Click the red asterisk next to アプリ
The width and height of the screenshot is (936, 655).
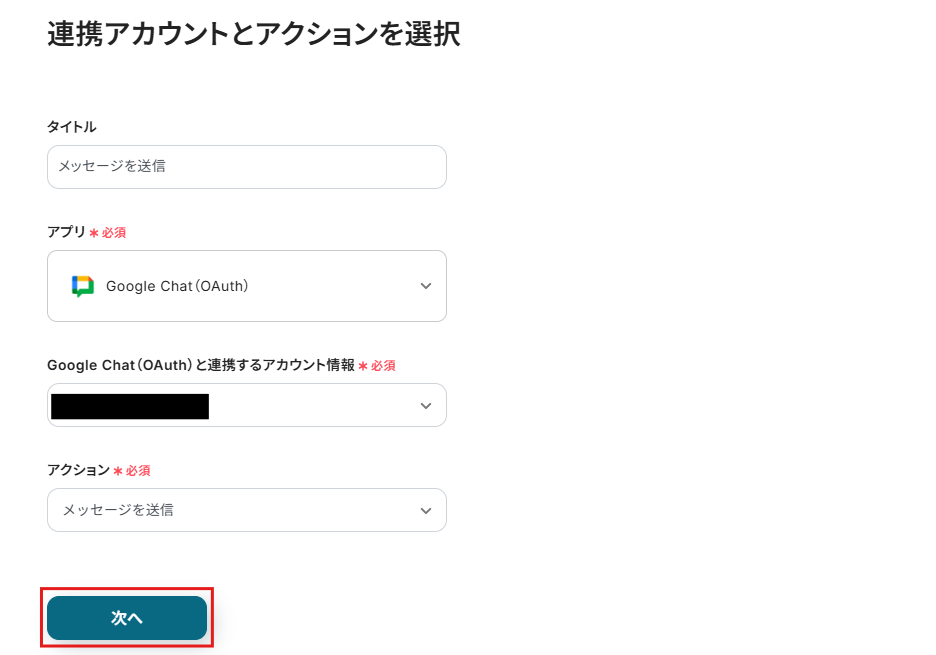point(94,233)
